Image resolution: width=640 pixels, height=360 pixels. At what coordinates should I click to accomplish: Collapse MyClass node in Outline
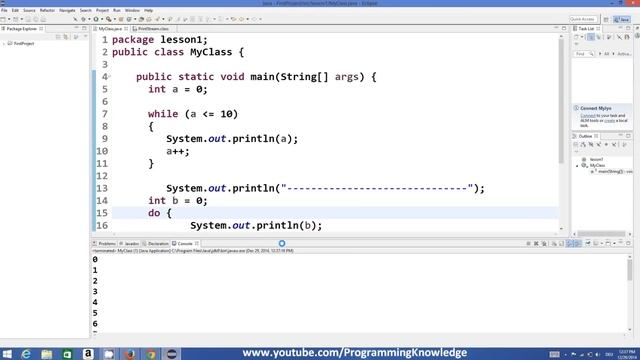578,166
